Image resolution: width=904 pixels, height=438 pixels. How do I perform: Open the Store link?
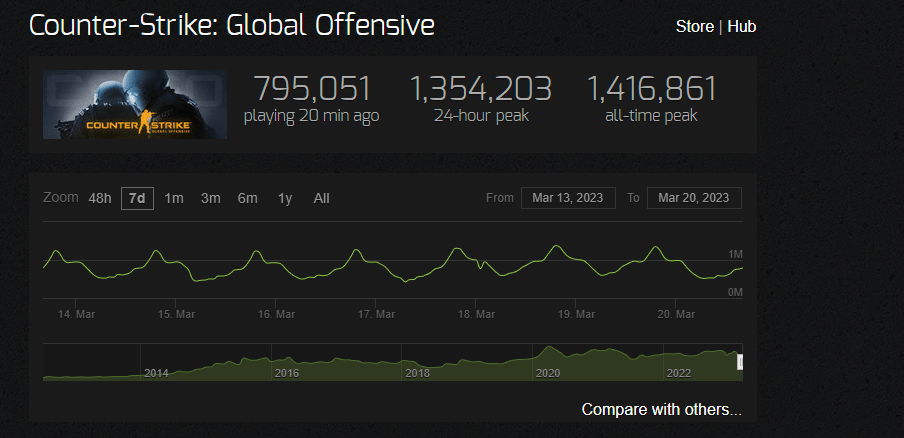click(695, 27)
